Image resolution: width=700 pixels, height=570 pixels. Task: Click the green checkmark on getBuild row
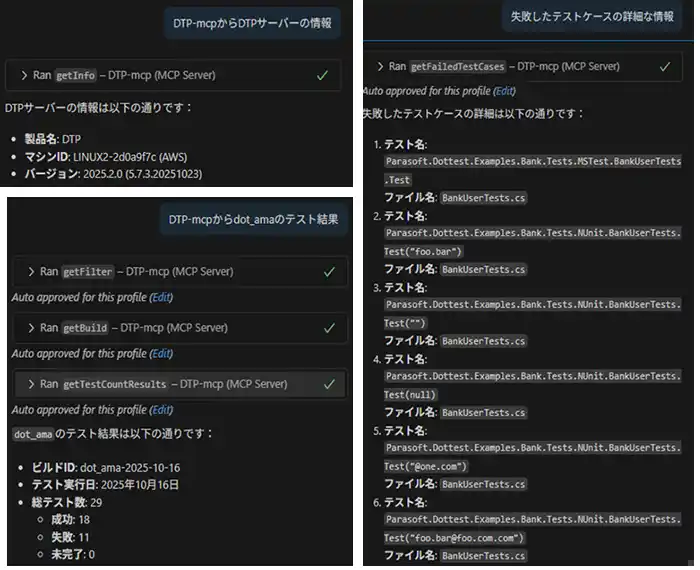(x=329, y=328)
